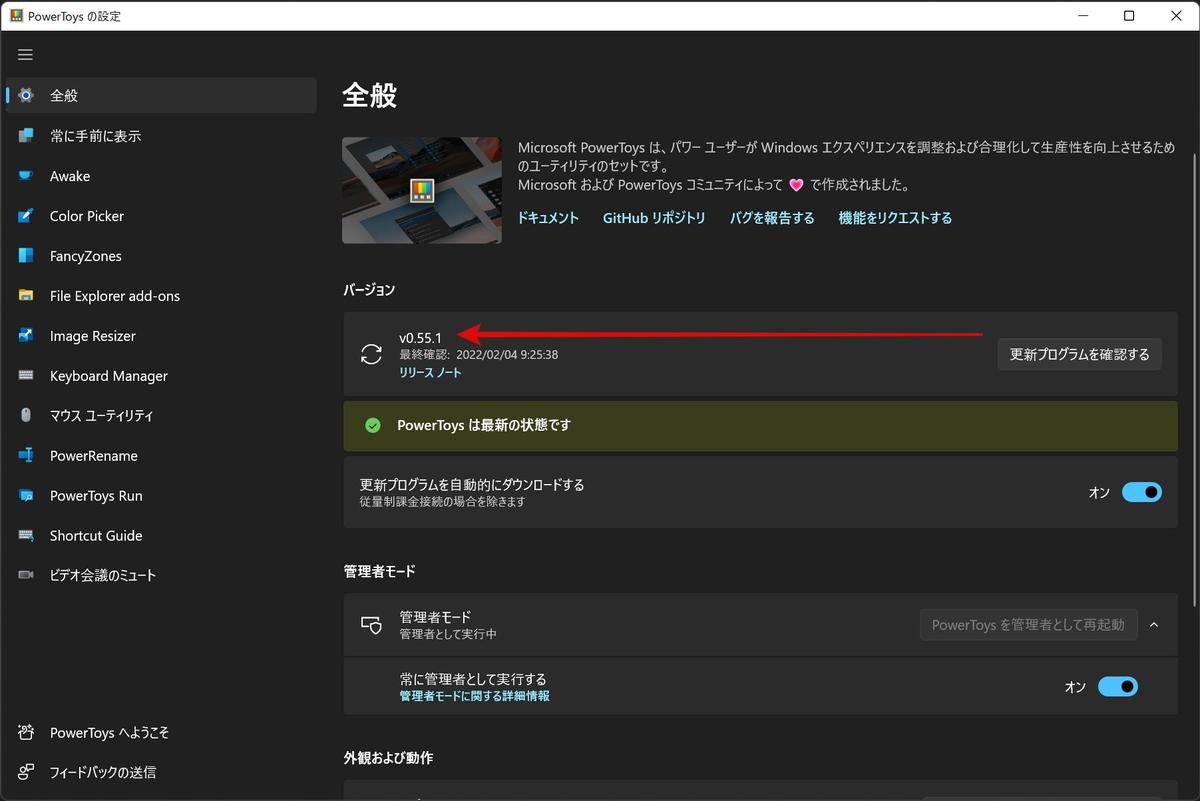Viewport: 1200px width, 801px height.
Task: Click the 外観および動作 section heading
Action: [389, 758]
